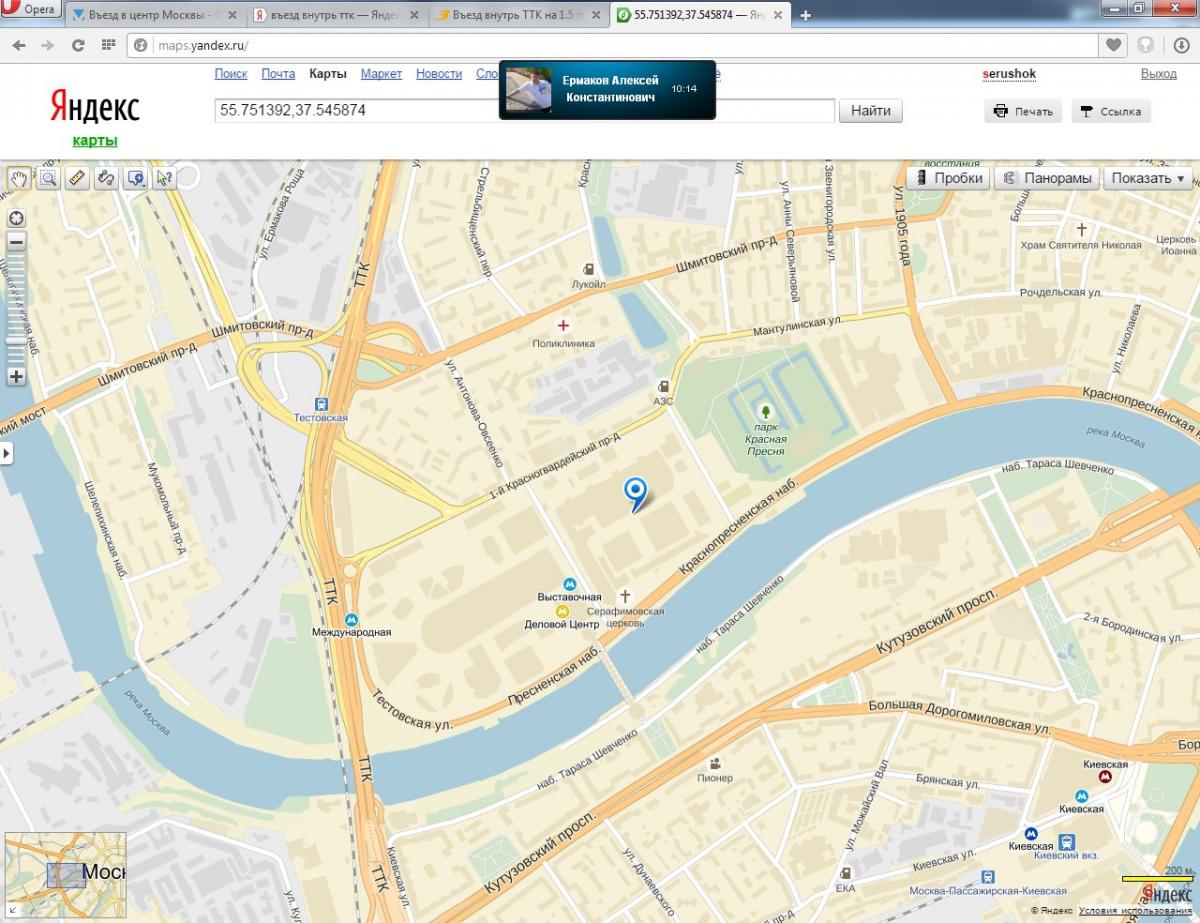Viewport: 1200px width, 923px height.
Task: Click the Деловой Центр metro icon
Action: [563, 610]
